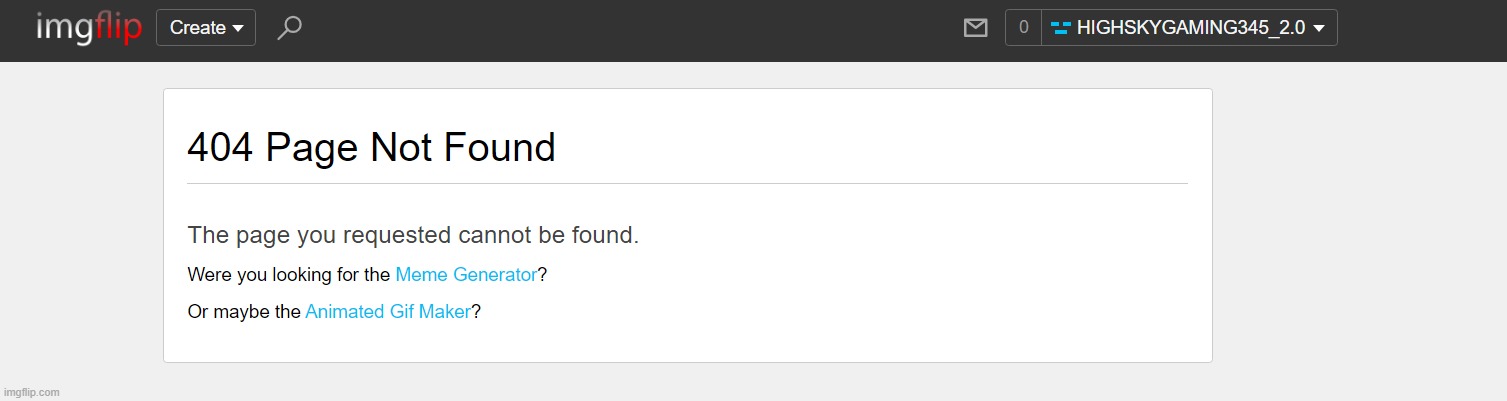The height and width of the screenshot is (401, 1507).
Task: Click the 404 Page Not Found heading
Action: 371,148
